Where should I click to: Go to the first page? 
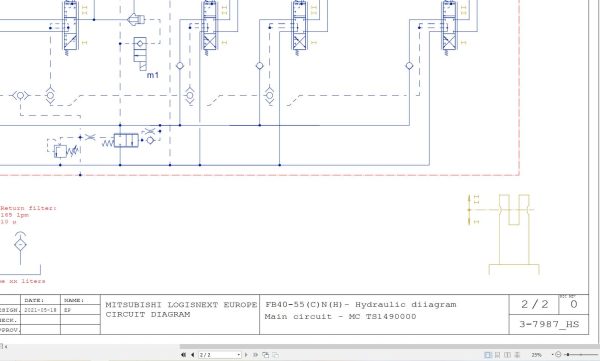[183, 355]
